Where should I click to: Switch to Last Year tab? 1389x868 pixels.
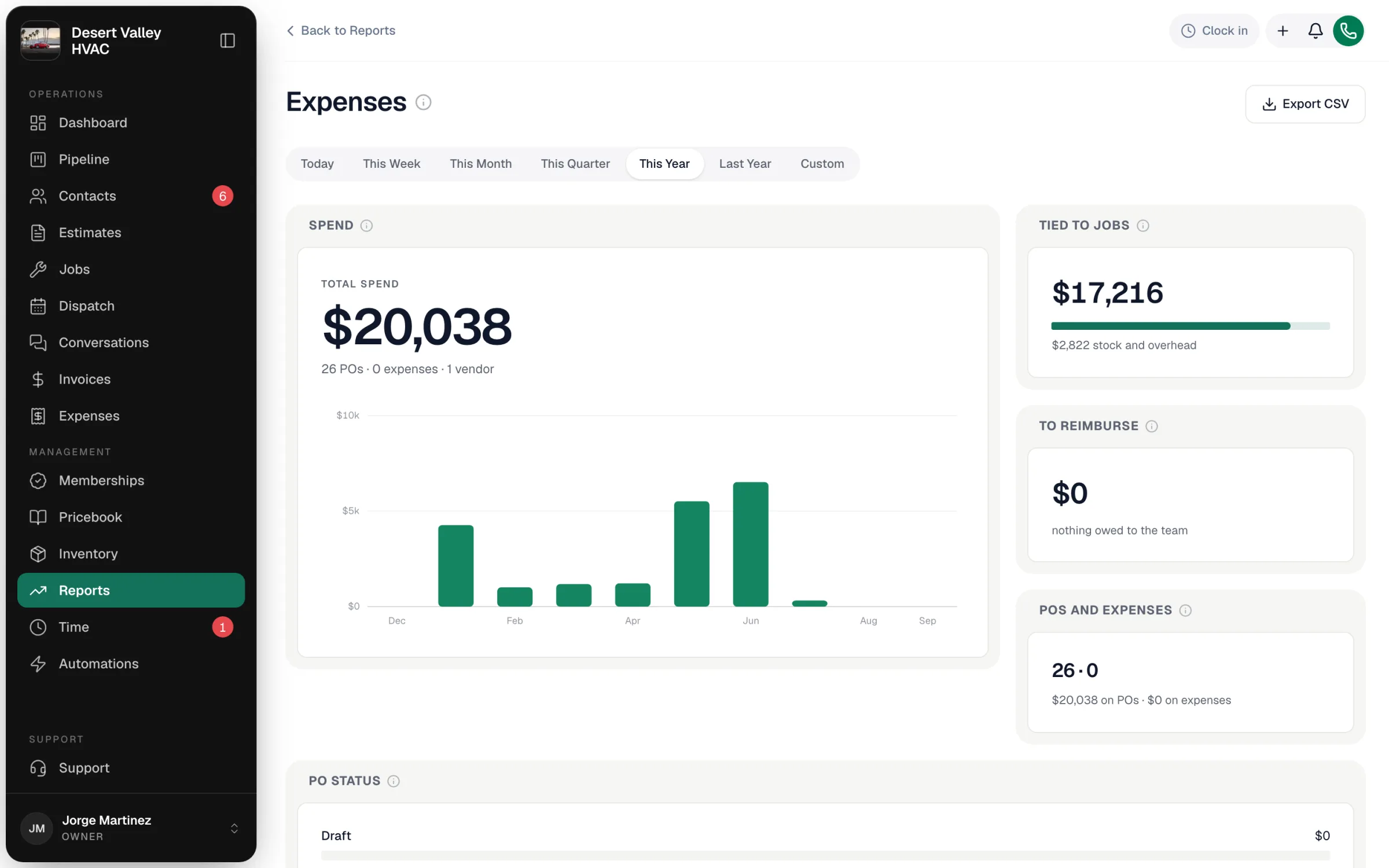(745, 164)
